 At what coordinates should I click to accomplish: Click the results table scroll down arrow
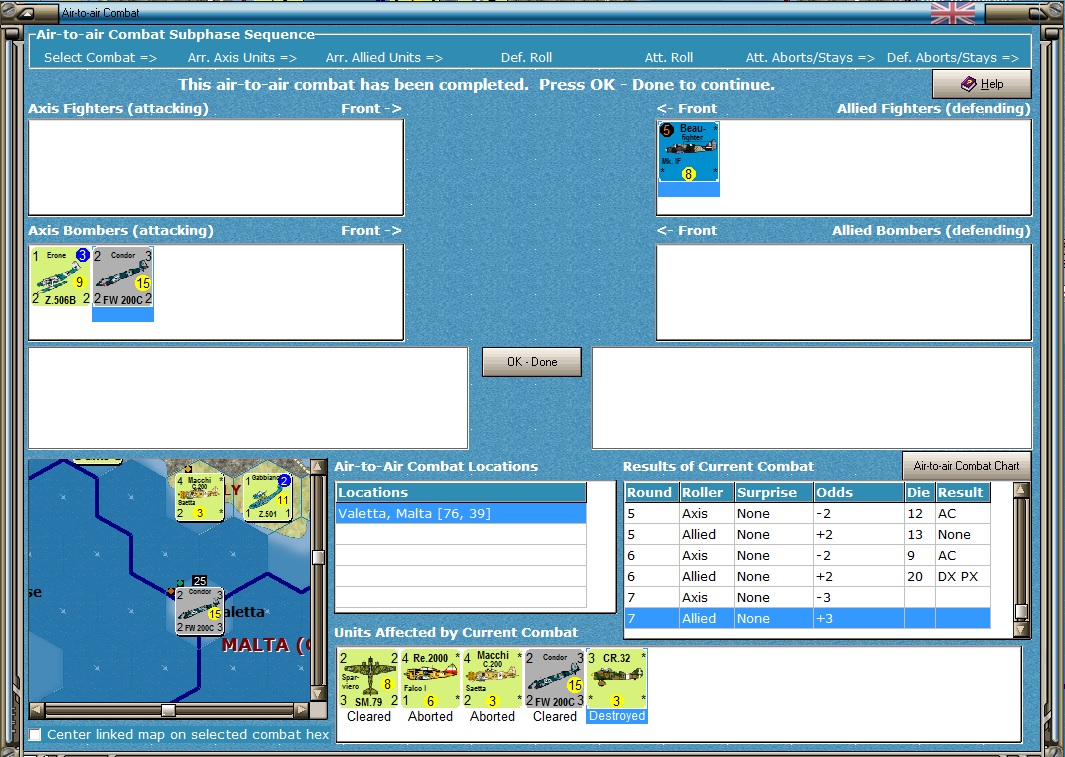click(x=1021, y=629)
